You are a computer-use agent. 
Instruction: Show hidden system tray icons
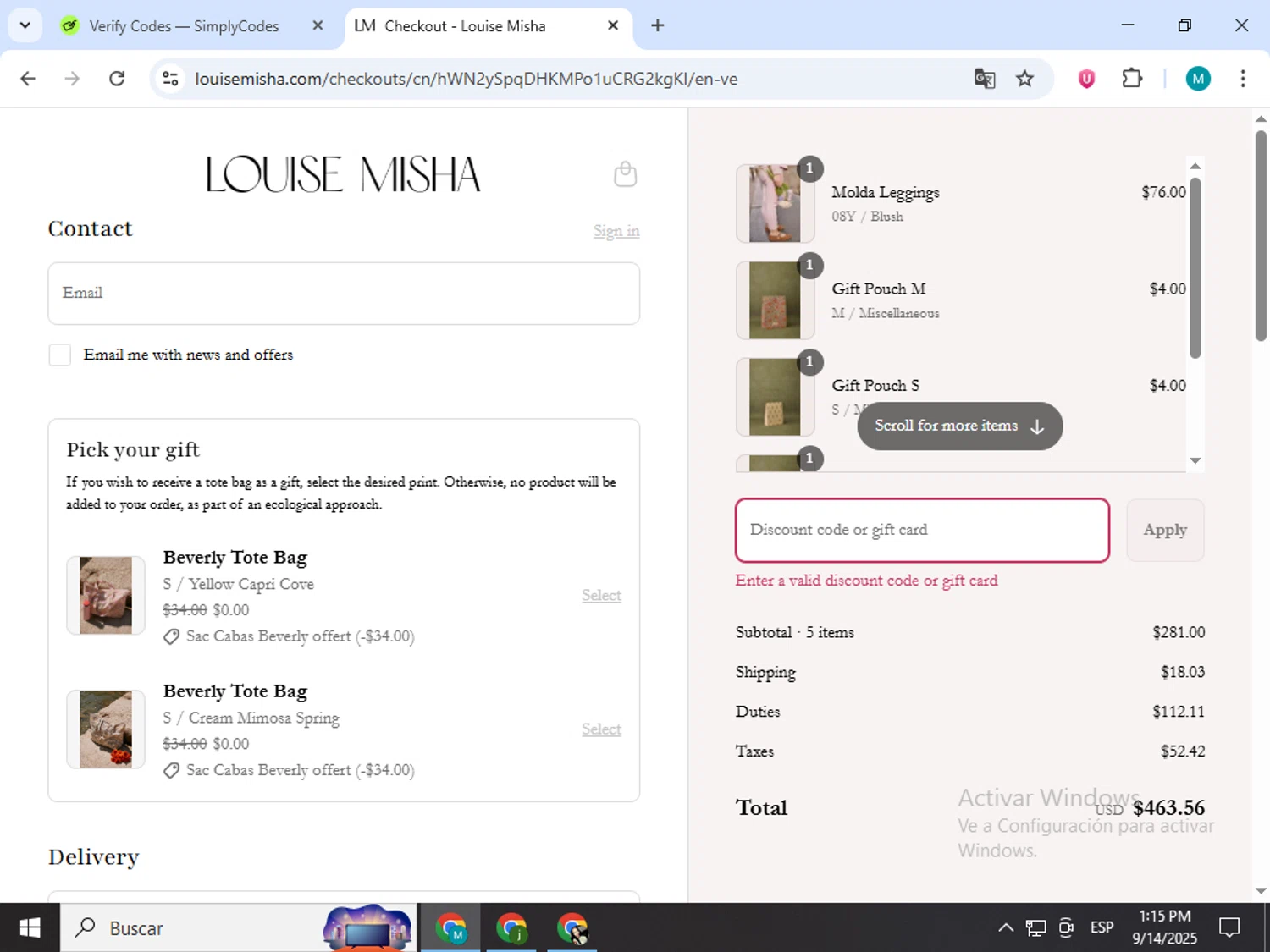point(1006,928)
